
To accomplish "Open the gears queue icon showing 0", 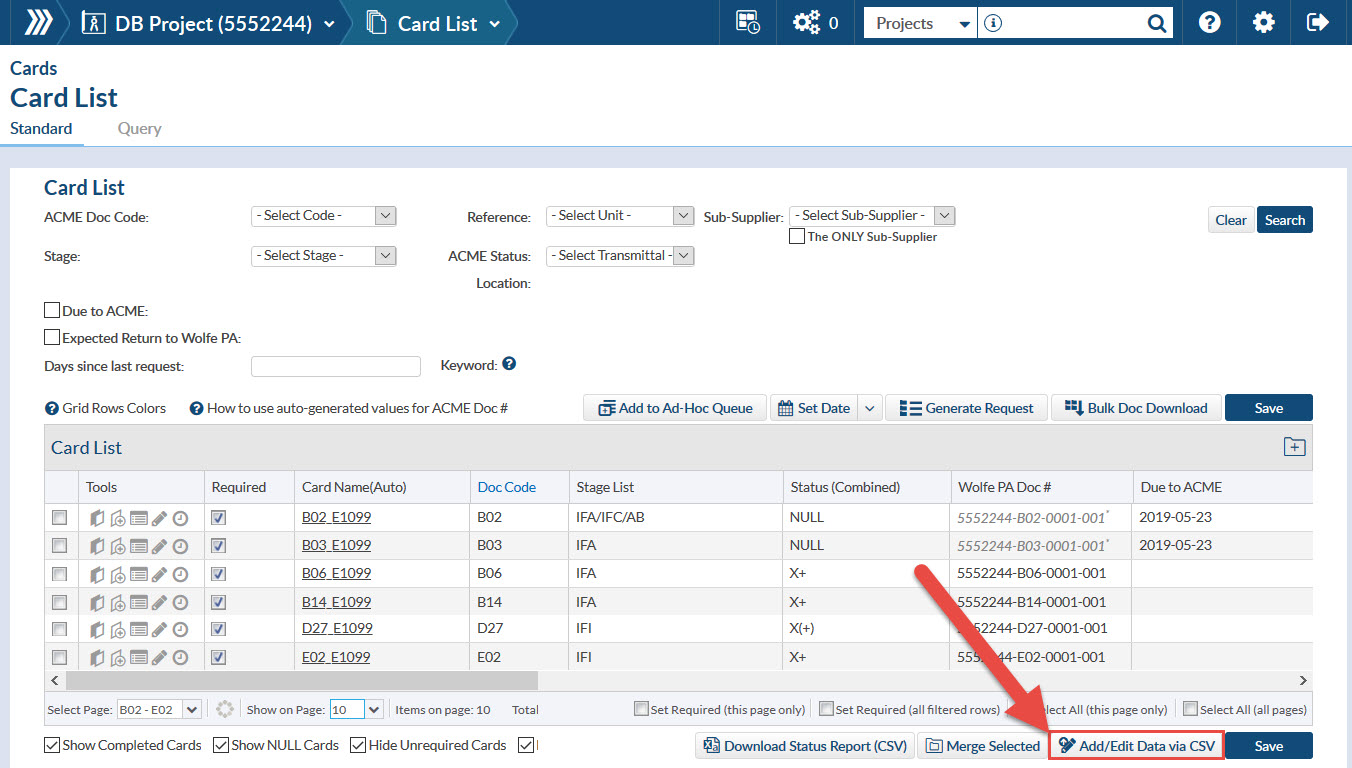I will [806, 22].
